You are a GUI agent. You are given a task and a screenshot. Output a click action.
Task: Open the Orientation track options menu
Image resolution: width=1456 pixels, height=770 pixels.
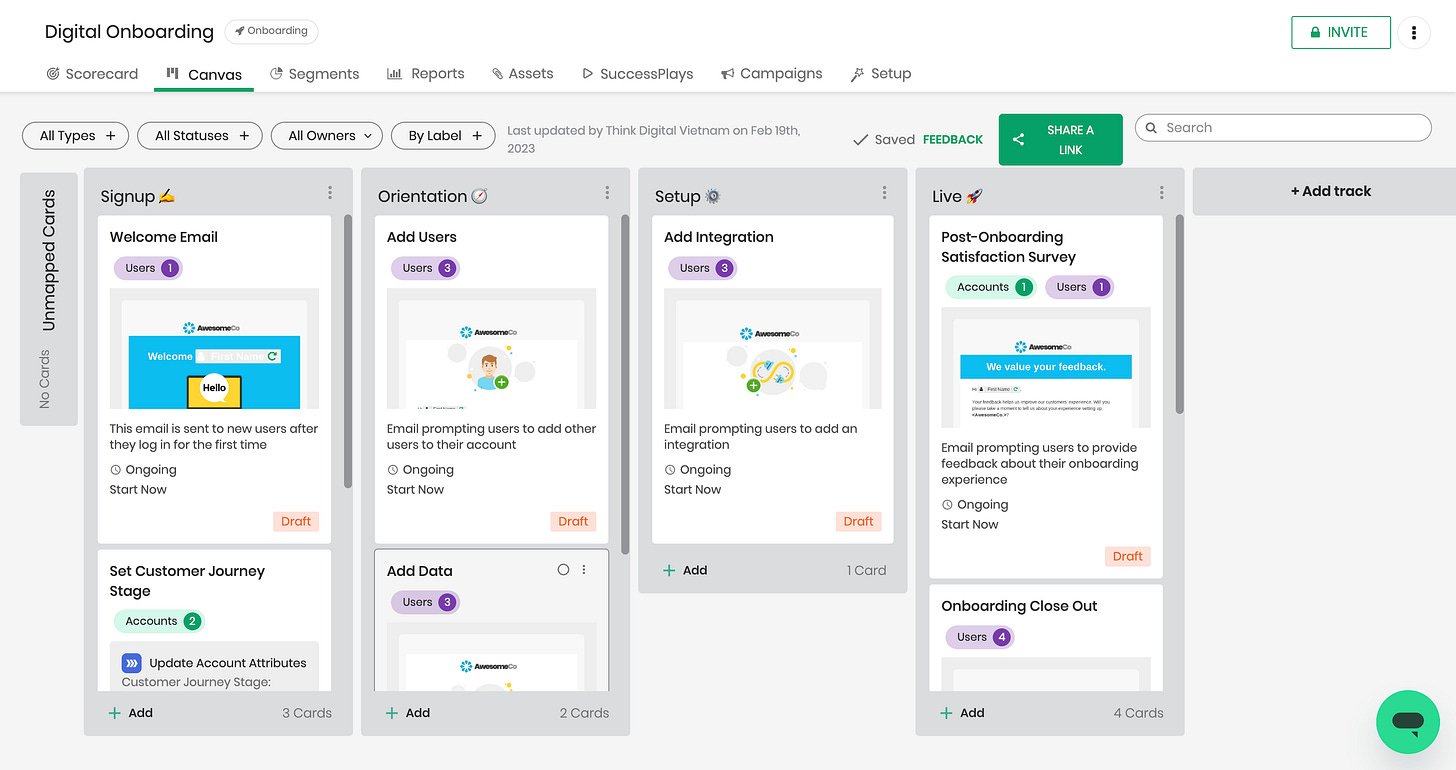(607, 193)
